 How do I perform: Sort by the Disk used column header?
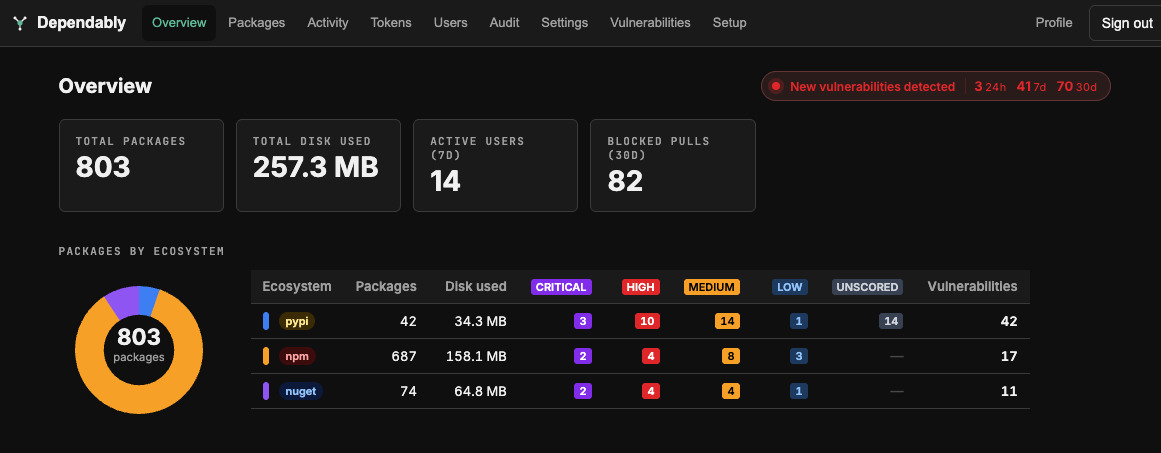(475, 286)
